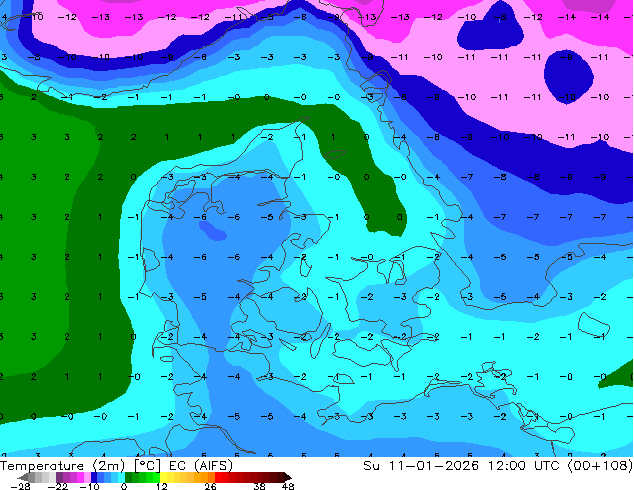
Task: Click the bright red swatch at 26 in legend
Action: point(218,477)
